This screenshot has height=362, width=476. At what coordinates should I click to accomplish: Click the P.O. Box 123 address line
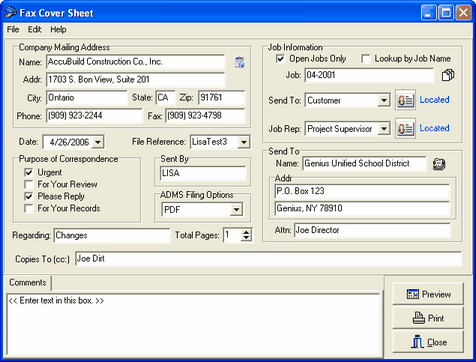pos(362,191)
